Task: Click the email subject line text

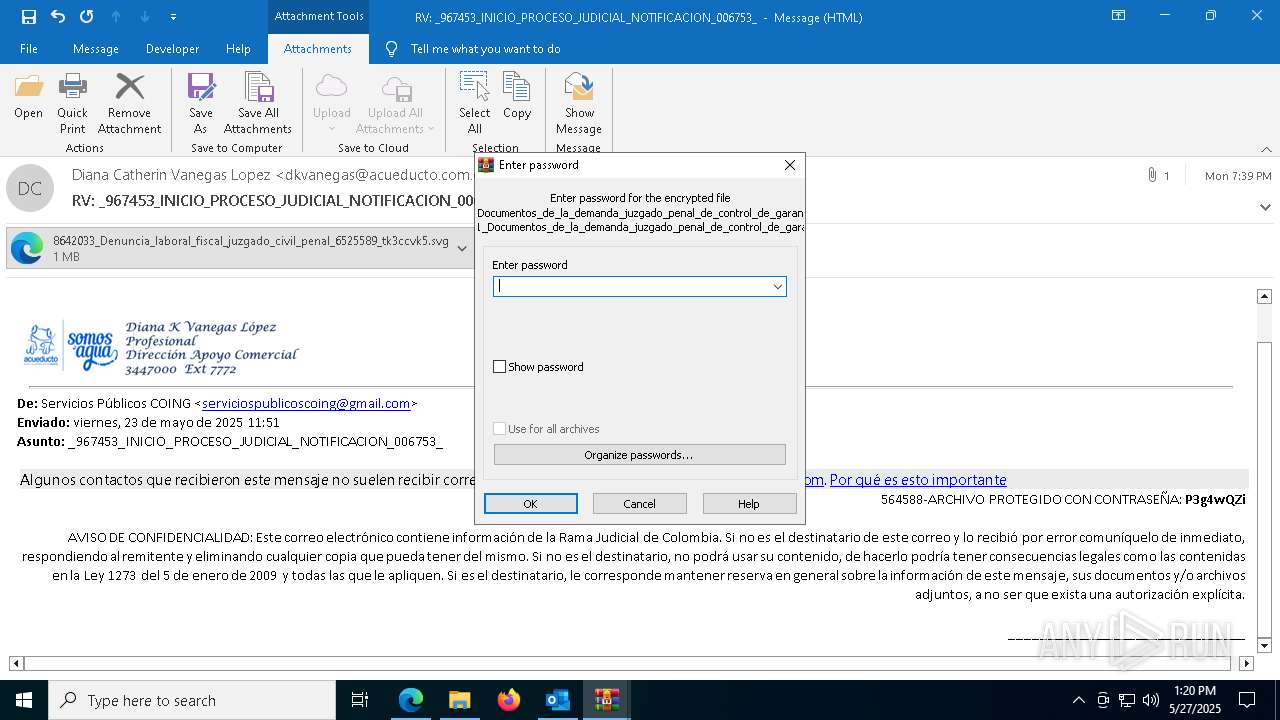Action: click(272, 201)
